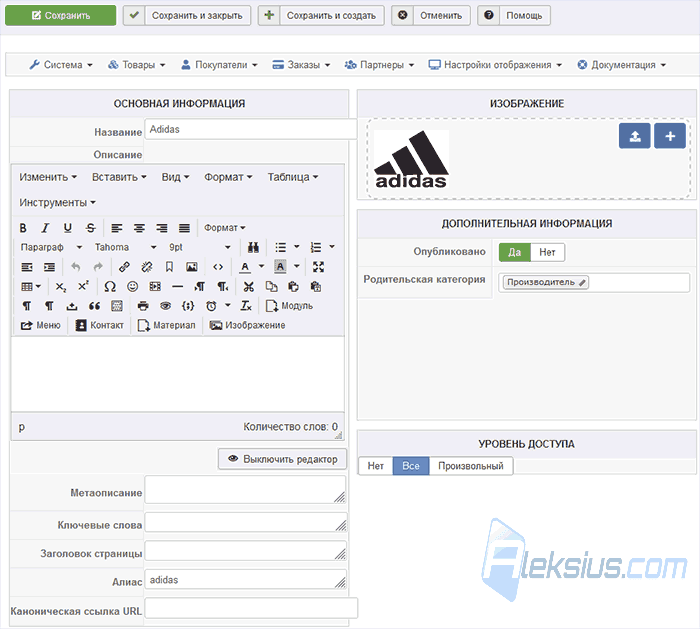Insert an anchor bookmark
The image size is (700, 629).
point(169,267)
